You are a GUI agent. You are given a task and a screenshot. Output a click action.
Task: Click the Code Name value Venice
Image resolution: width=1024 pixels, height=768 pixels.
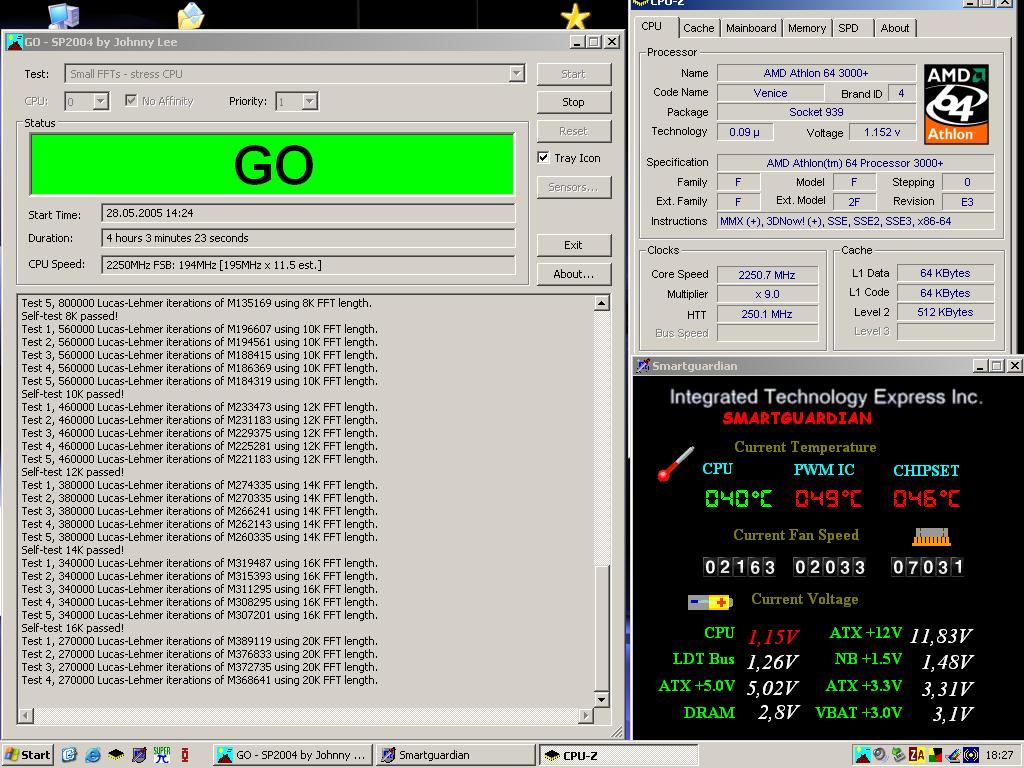(x=771, y=93)
